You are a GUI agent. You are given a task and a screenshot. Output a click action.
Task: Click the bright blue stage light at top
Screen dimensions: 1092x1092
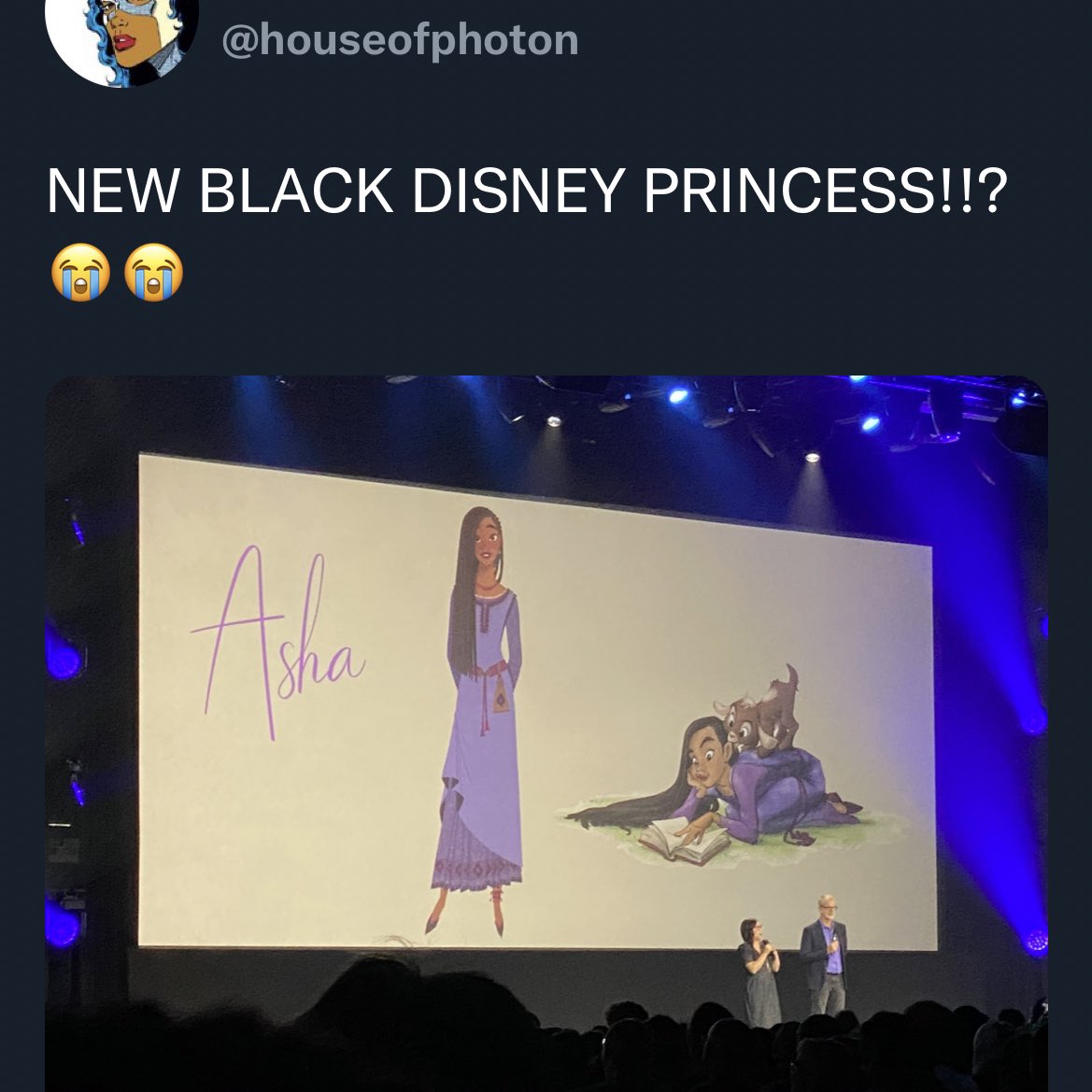[677, 395]
